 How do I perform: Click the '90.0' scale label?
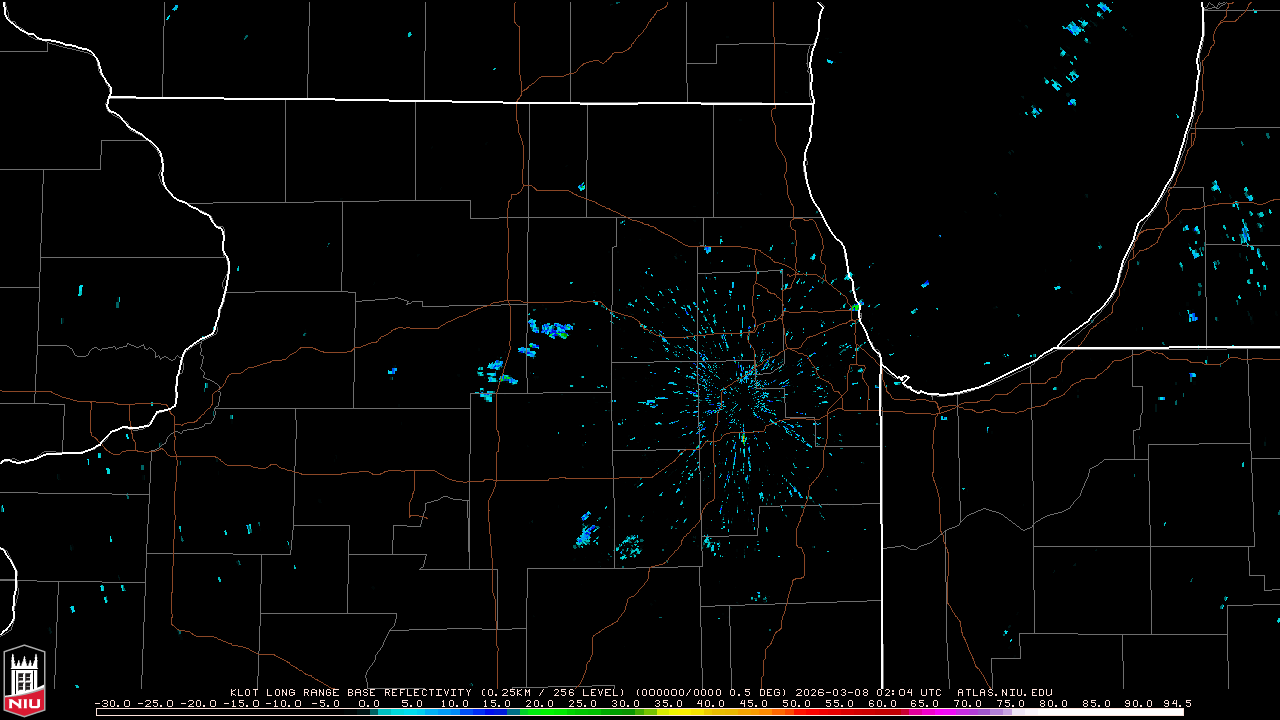click(1139, 704)
